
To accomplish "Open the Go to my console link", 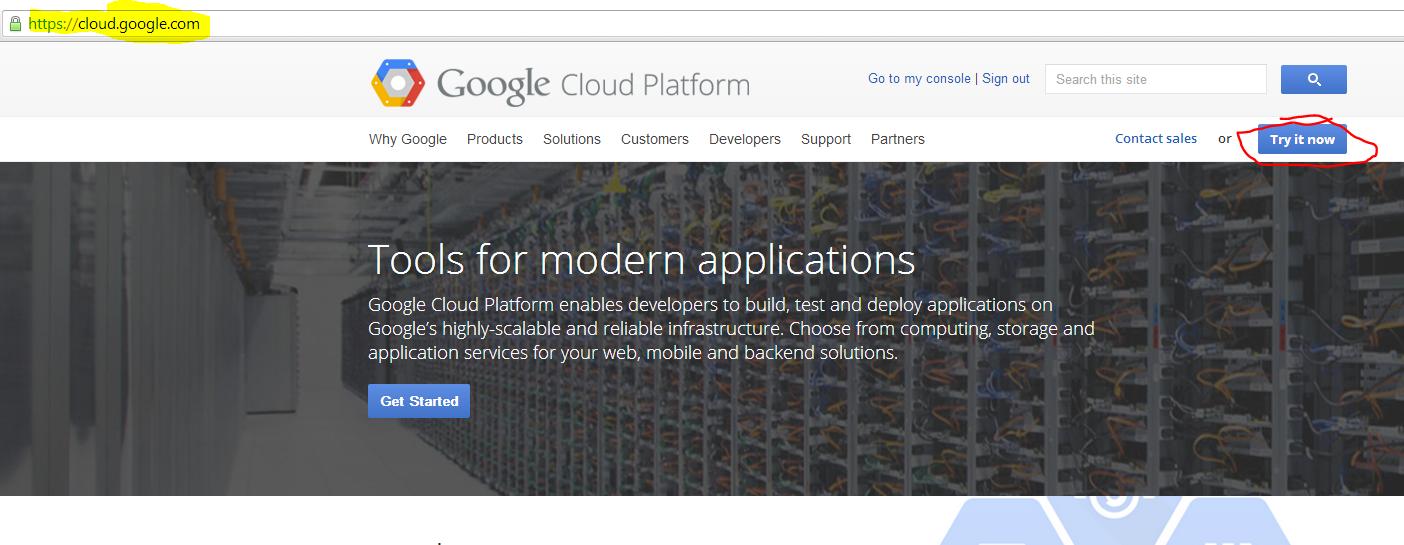I will [x=919, y=79].
